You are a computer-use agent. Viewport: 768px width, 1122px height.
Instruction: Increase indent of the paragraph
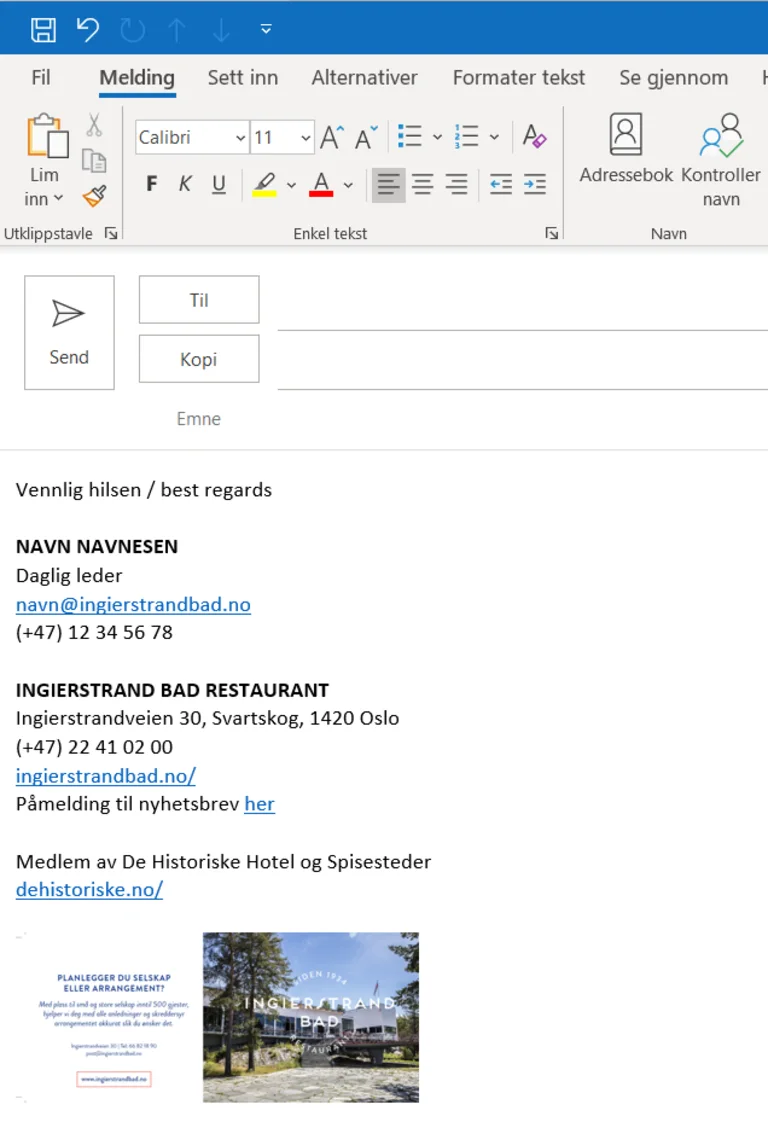pos(535,184)
